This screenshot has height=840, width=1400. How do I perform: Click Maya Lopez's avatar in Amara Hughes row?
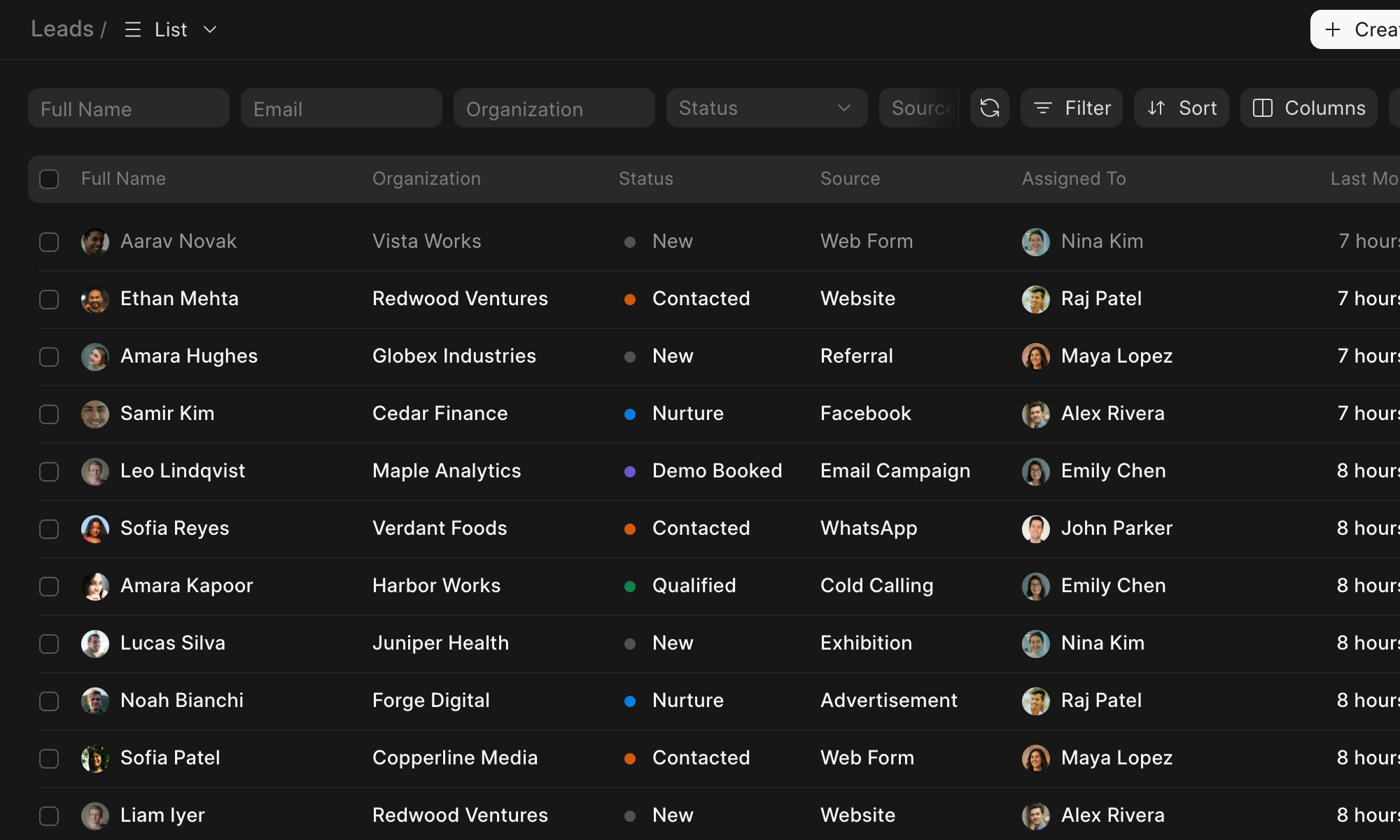coord(1036,356)
